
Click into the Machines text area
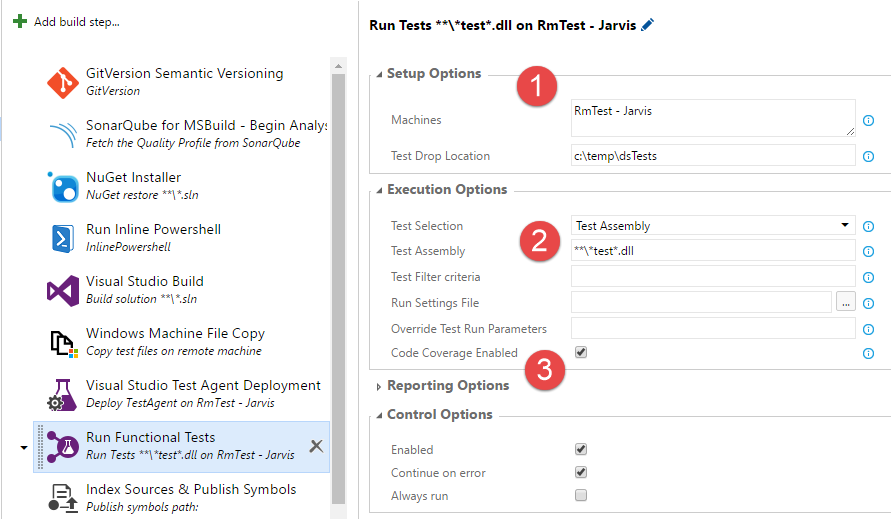[x=713, y=118]
